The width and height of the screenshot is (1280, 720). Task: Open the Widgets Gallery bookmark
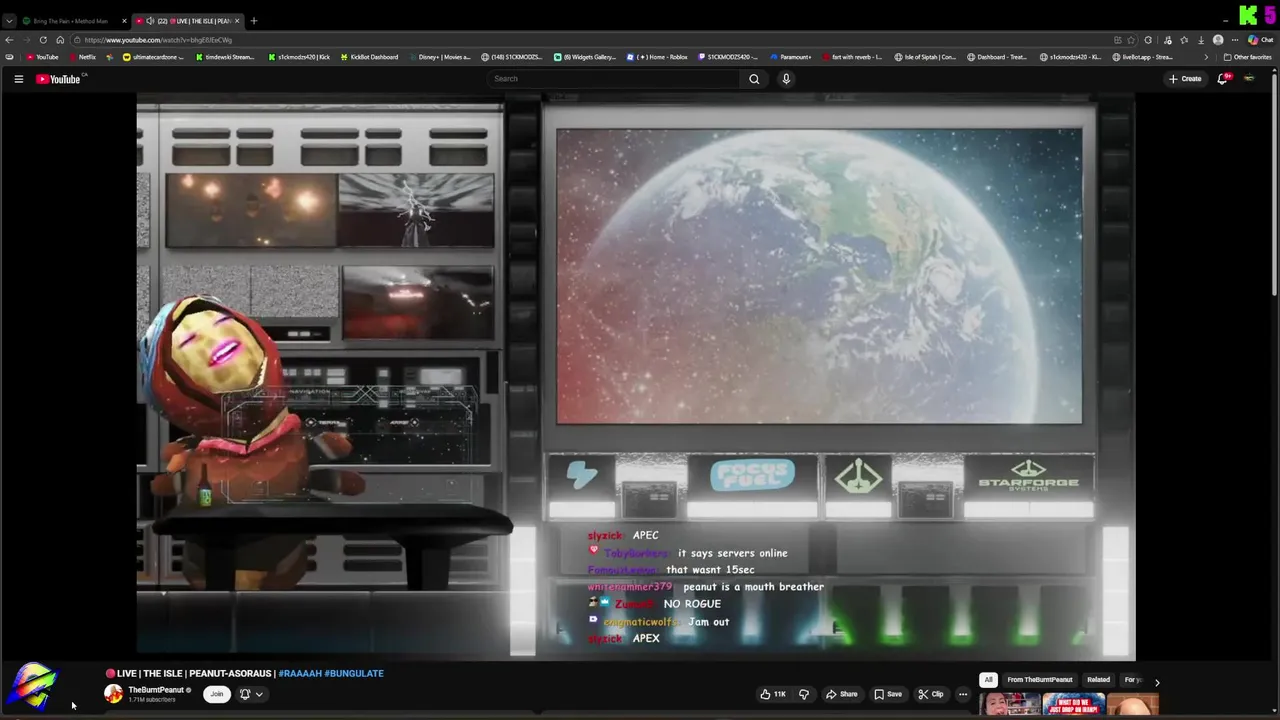coord(585,57)
